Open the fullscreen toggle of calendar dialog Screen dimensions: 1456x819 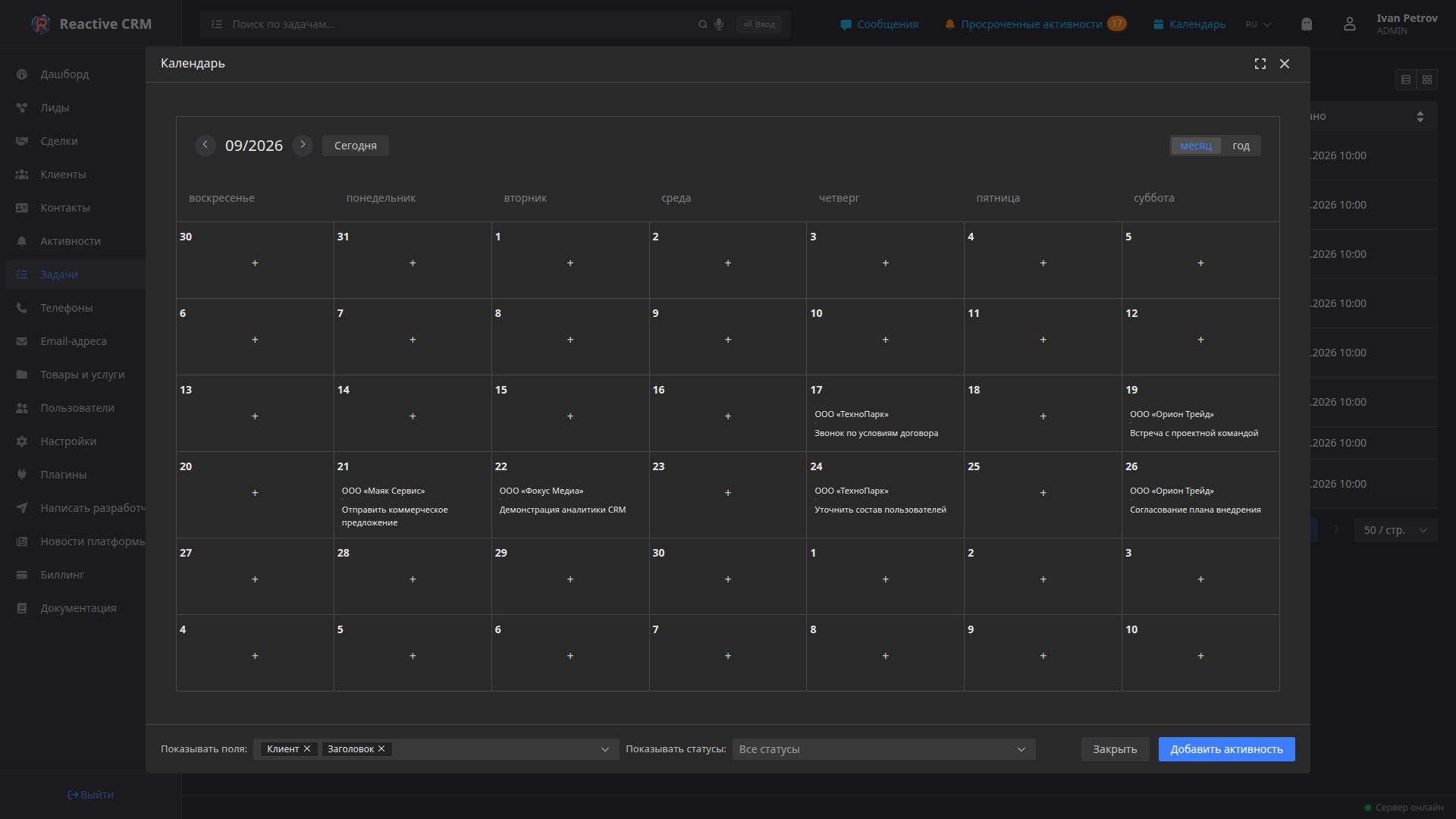[x=1260, y=64]
